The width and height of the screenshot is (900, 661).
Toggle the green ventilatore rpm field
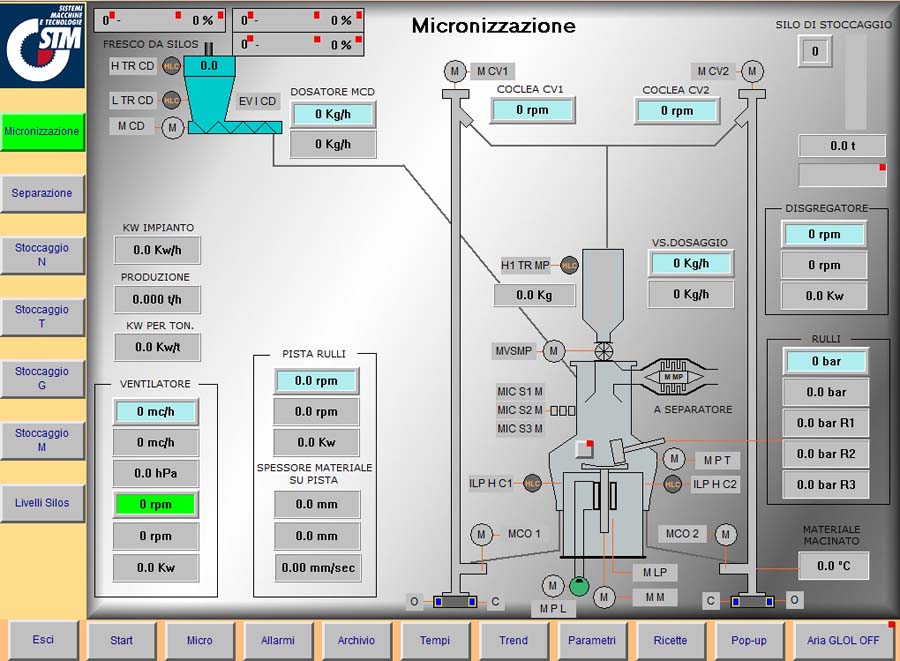[x=155, y=504]
